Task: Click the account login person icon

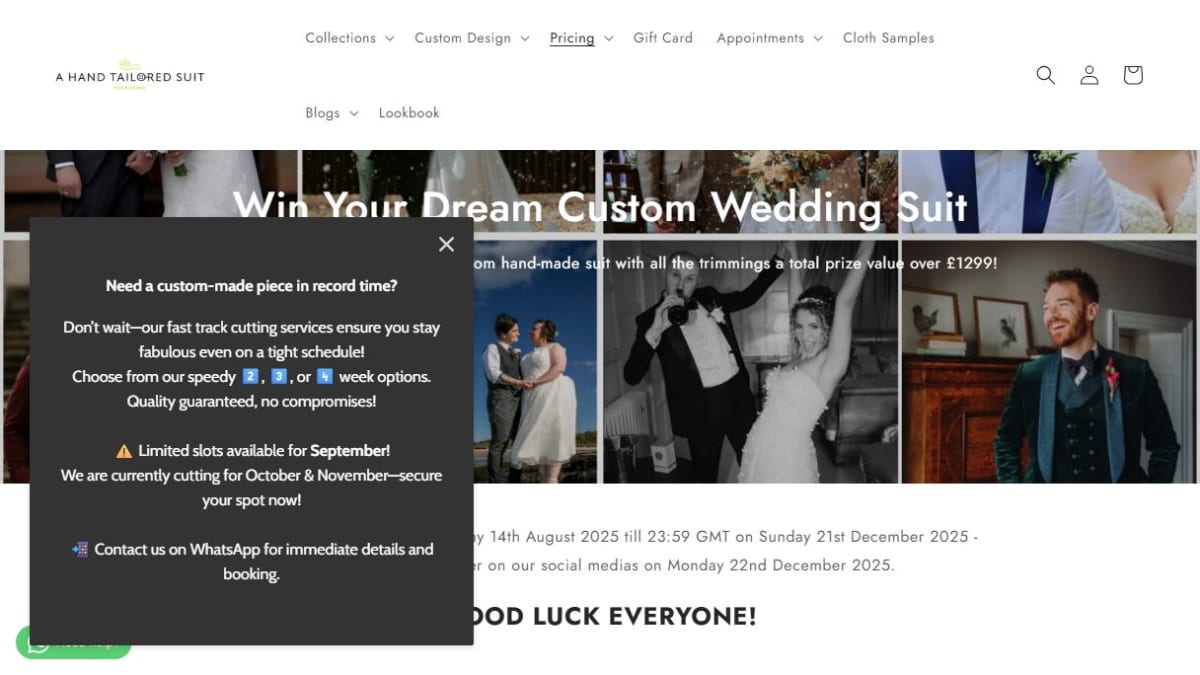Action: 1089,75
